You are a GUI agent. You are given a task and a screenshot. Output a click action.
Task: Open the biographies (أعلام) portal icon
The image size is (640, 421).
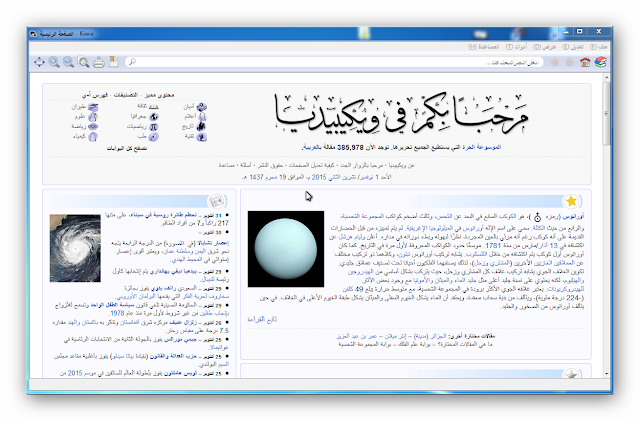click(202, 117)
